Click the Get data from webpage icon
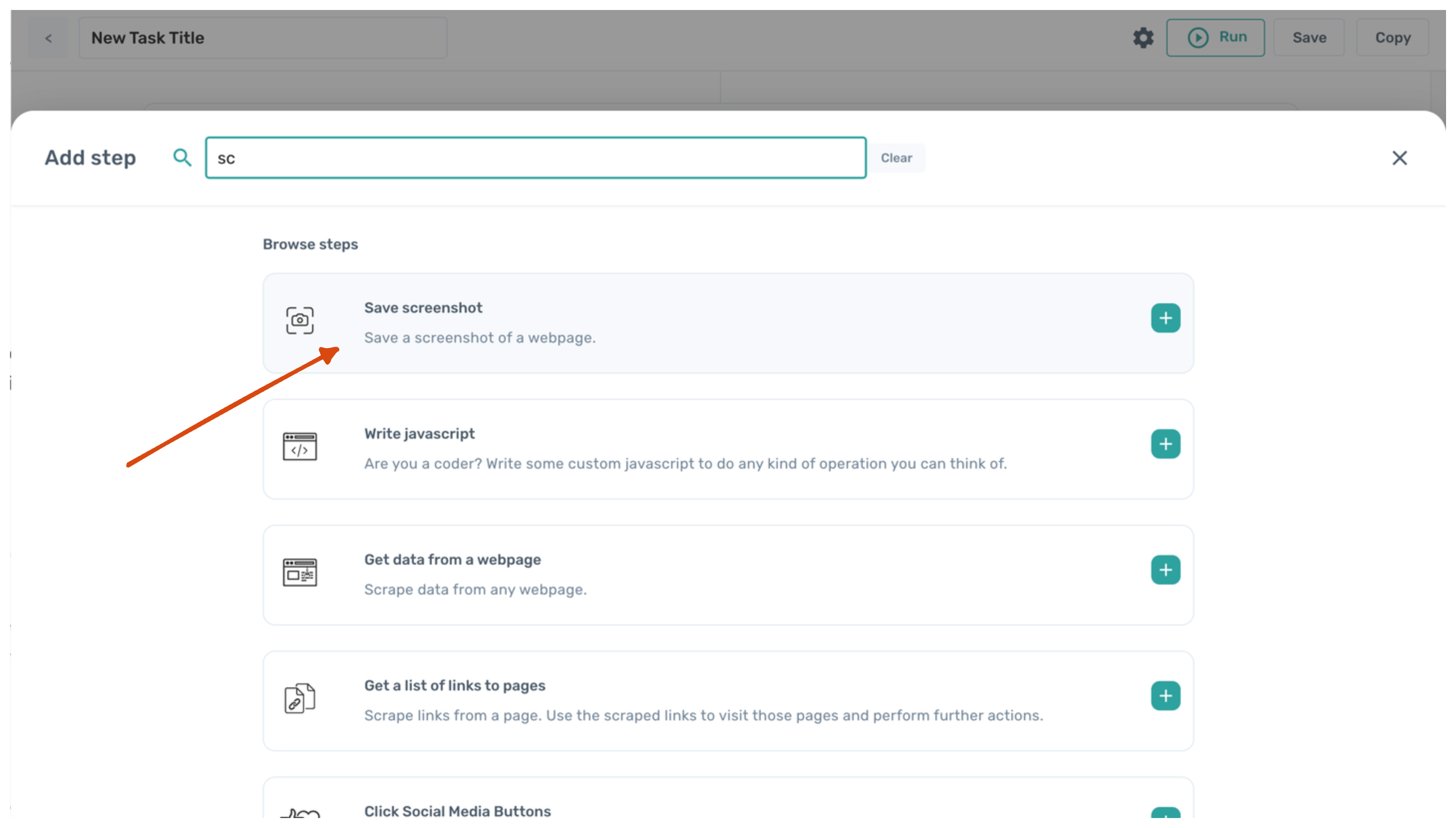 point(300,572)
